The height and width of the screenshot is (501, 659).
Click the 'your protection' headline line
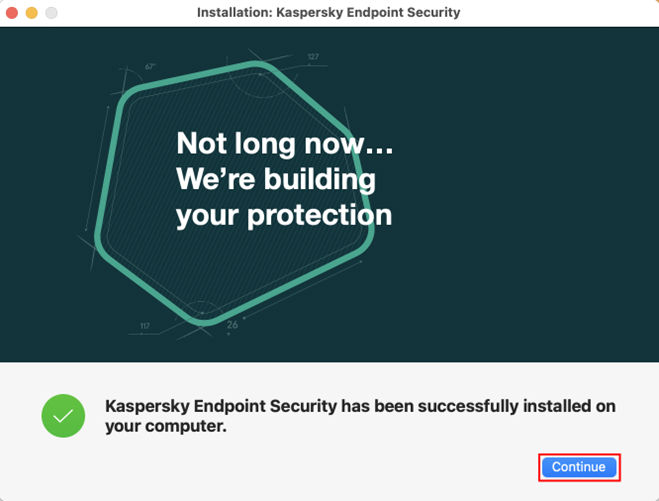coord(284,214)
